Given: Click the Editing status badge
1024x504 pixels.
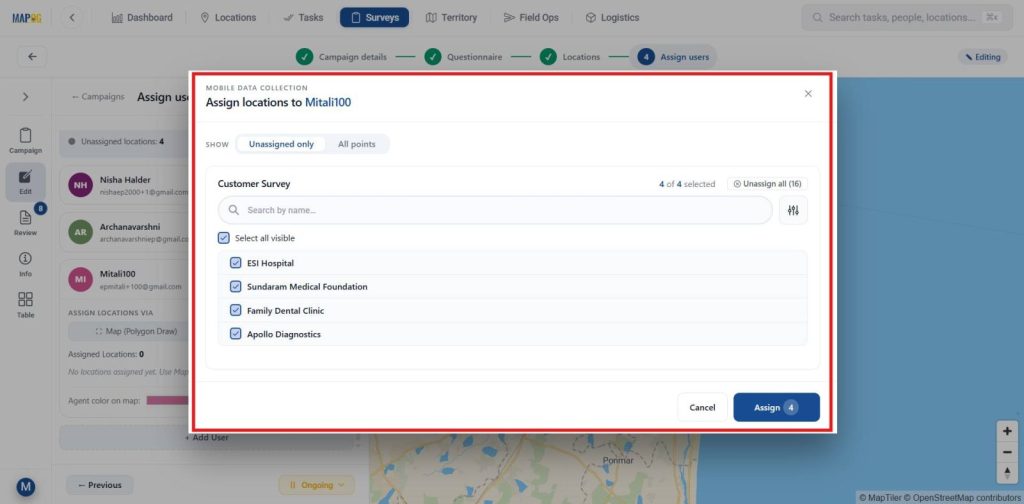Looking at the screenshot, I should (983, 57).
